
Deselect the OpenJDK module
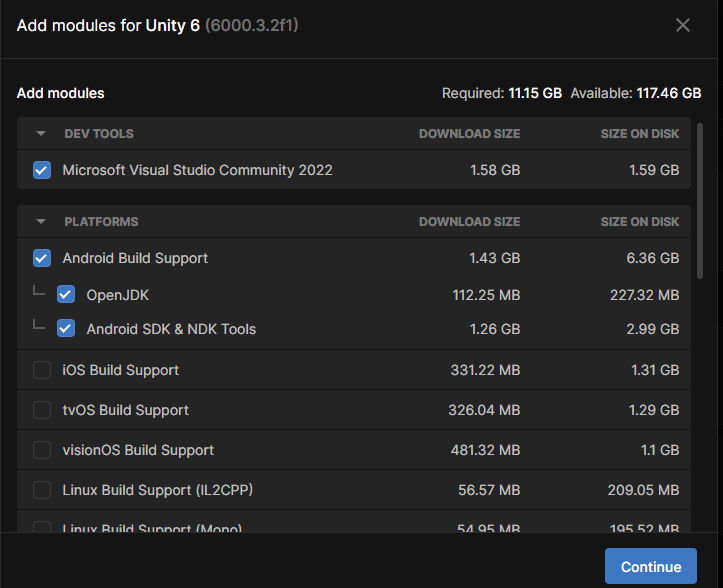point(66,295)
